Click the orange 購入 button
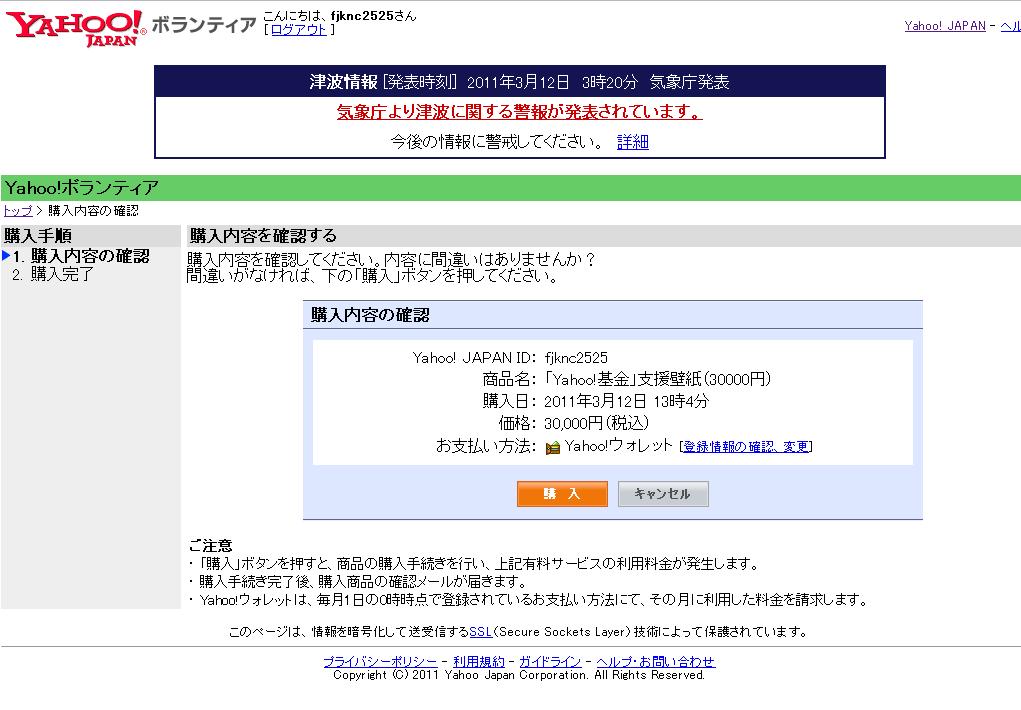Screen dimensions: 1021x710 tap(563, 494)
